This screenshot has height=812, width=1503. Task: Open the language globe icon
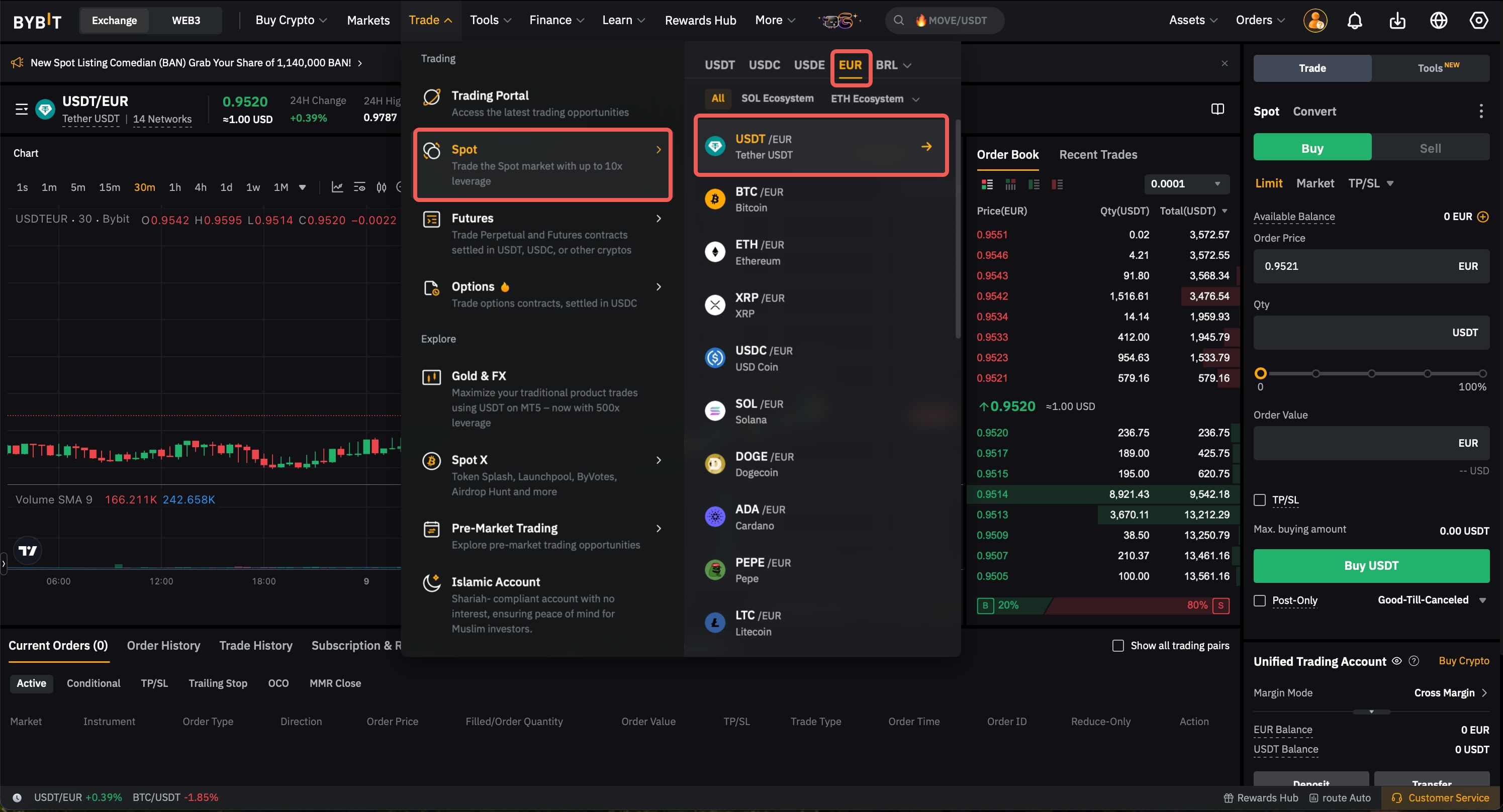pyautogui.click(x=1438, y=21)
